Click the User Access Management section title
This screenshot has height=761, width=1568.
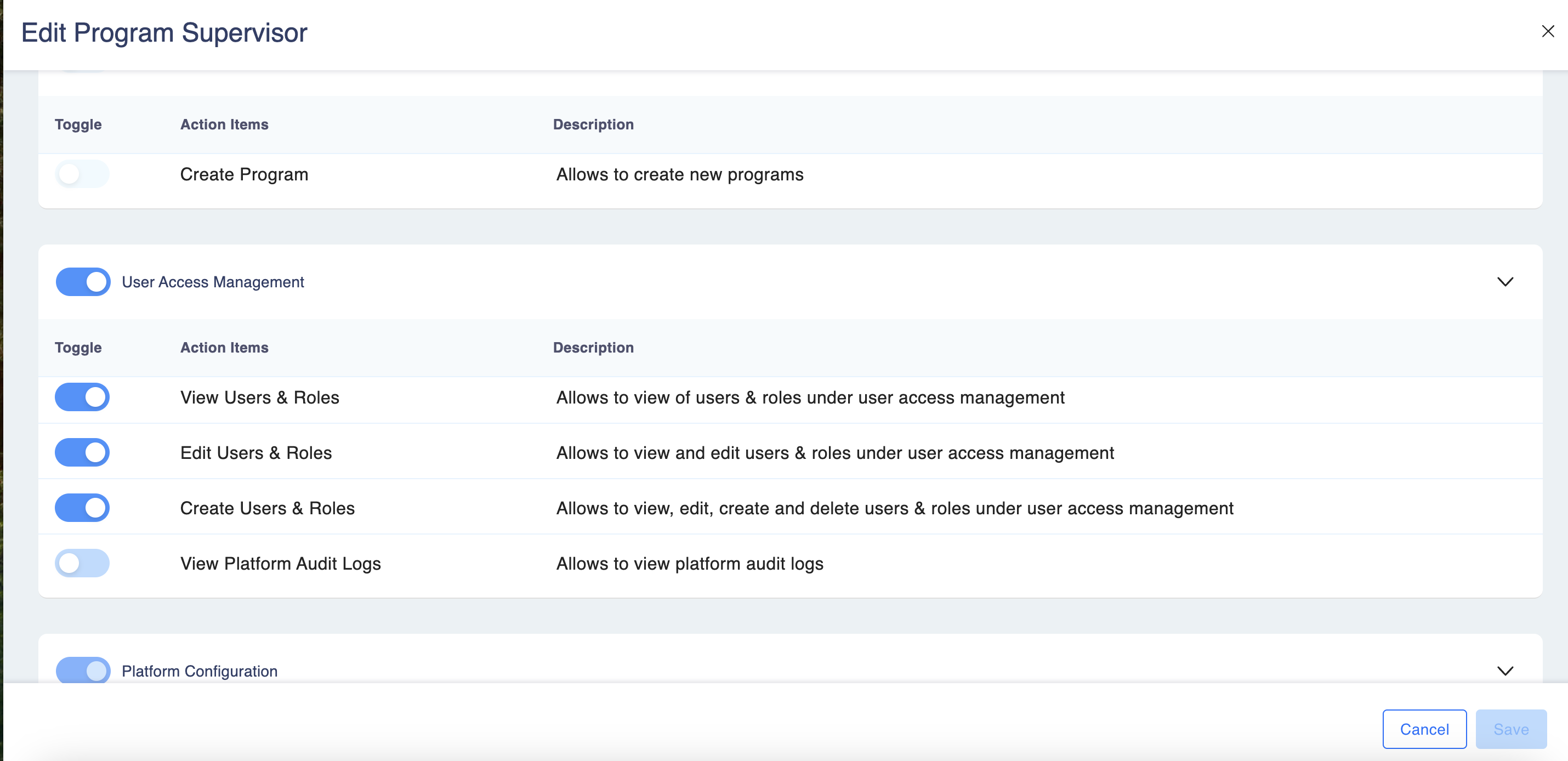pyautogui.click(x=212, y=282)
